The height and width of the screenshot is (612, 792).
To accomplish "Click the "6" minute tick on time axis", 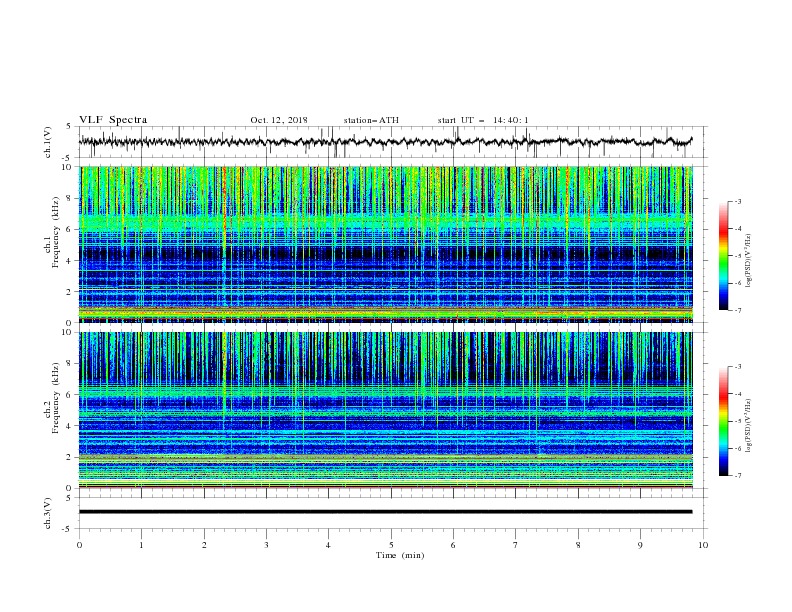I will coord(453,545).
